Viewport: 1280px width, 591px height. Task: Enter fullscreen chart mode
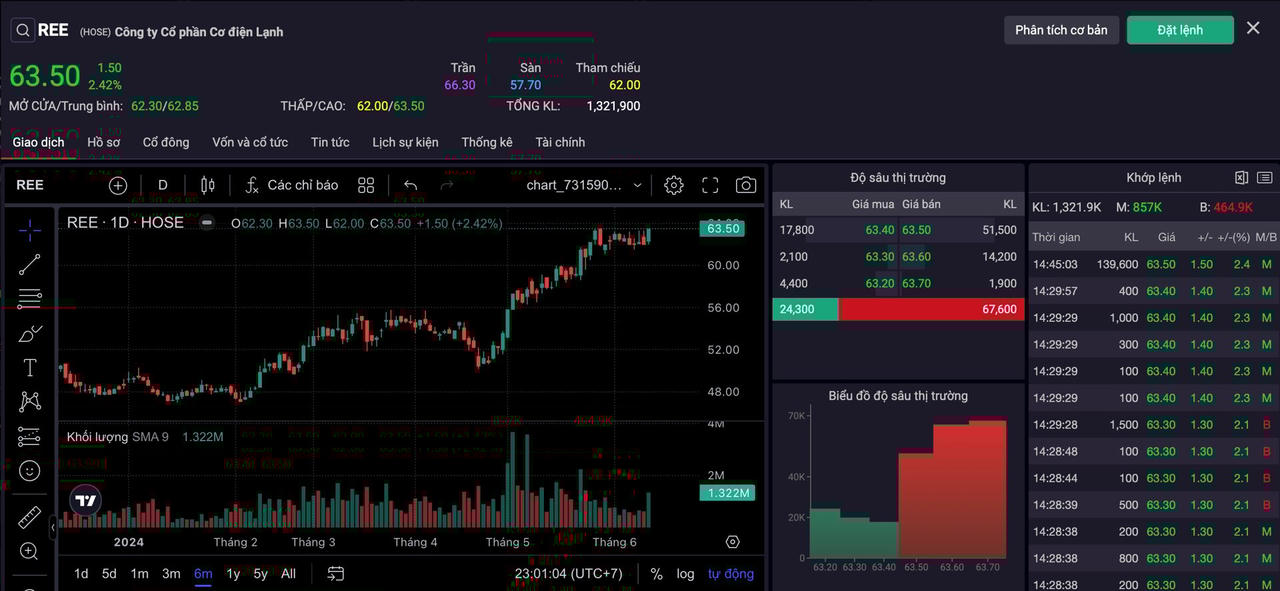tap(710, 185)
